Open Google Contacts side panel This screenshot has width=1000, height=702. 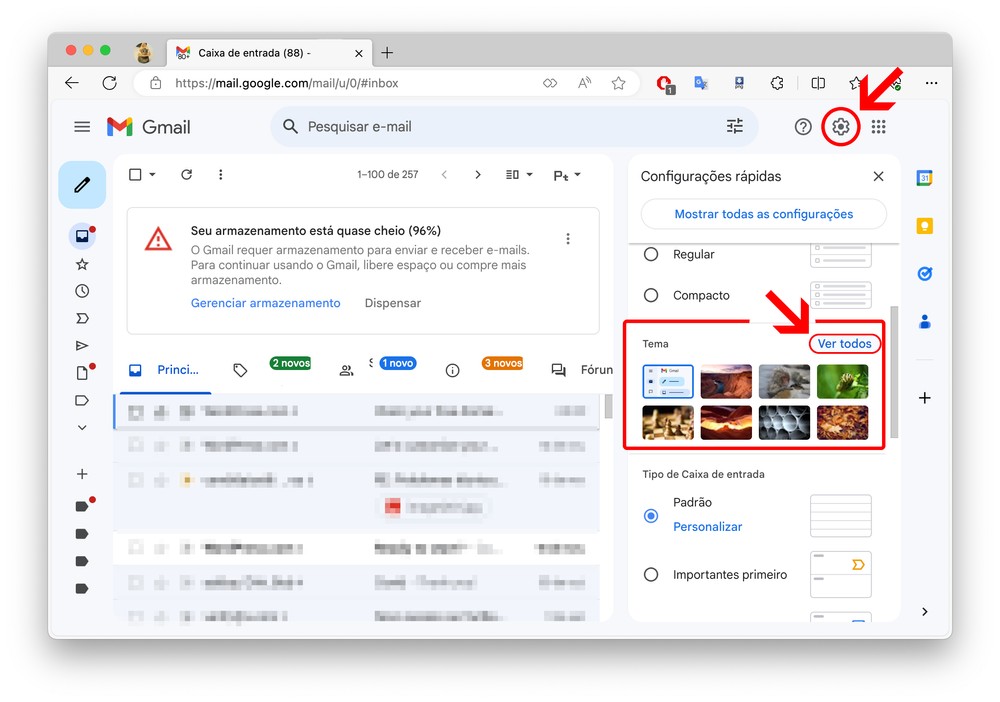pyautogui.click(x=925, y=321)
